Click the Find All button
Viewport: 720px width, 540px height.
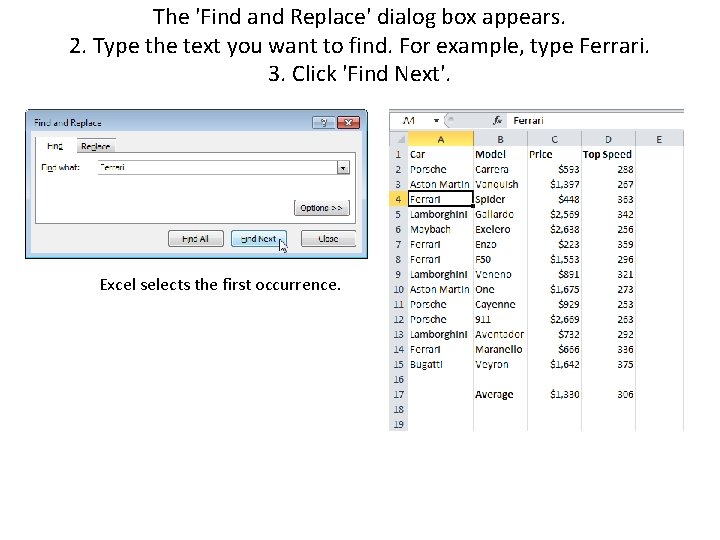(196, 239)
